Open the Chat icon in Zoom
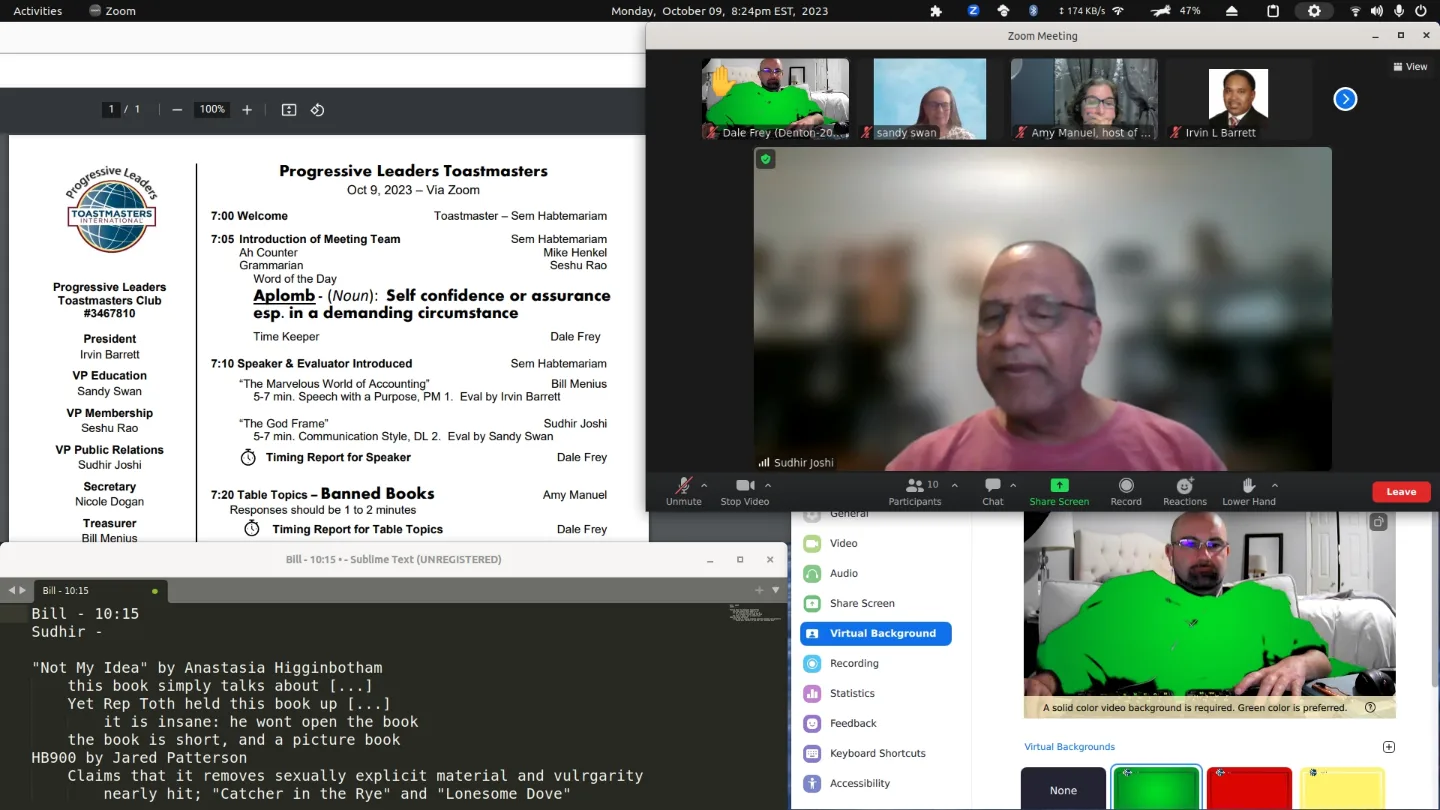1440x810 pixels. (993, 485)
